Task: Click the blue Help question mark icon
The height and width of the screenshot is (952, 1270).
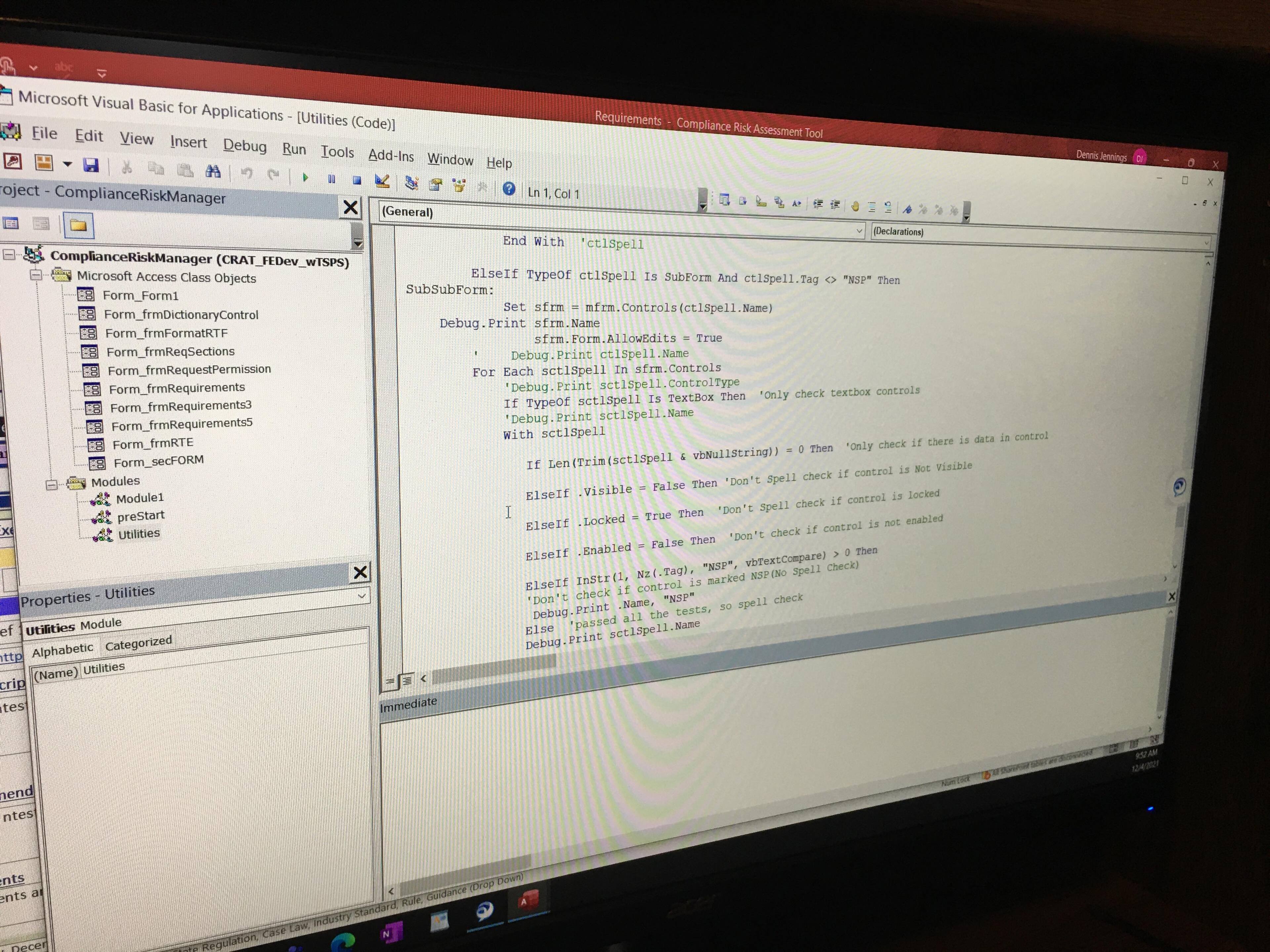Action: [x=509, y=188]
